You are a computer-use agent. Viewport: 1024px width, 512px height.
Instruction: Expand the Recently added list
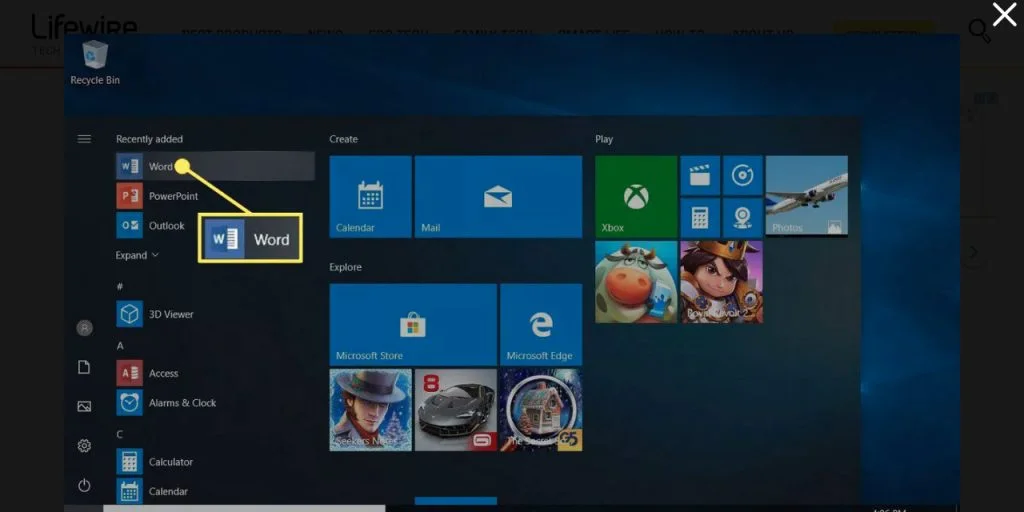(137, 255)
